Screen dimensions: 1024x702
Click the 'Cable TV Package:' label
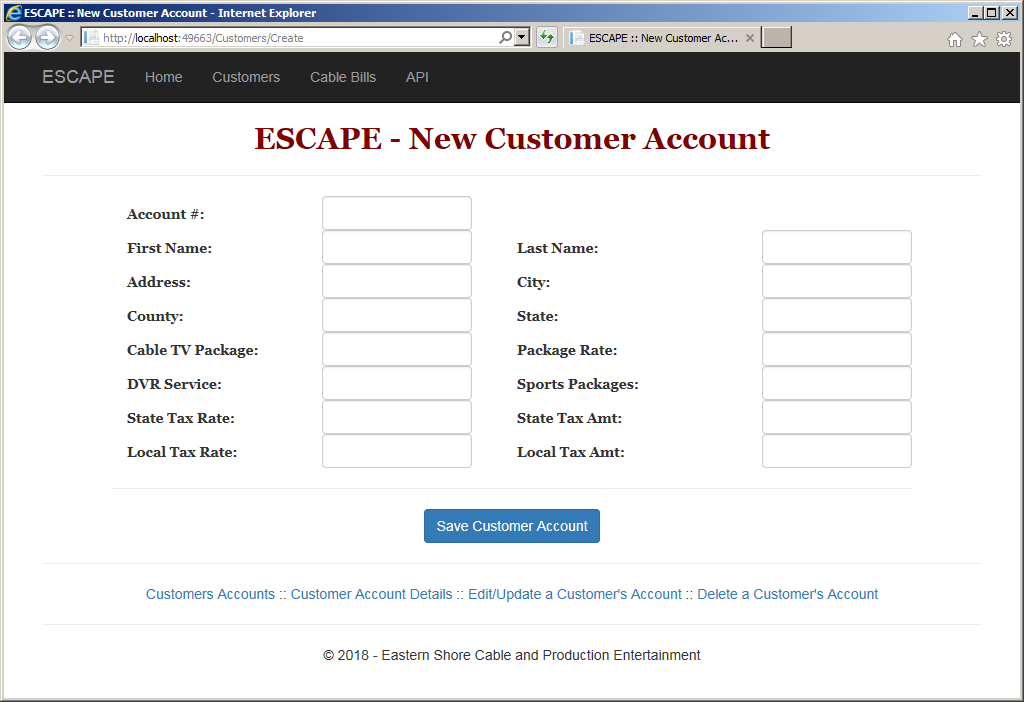[193, 350]
